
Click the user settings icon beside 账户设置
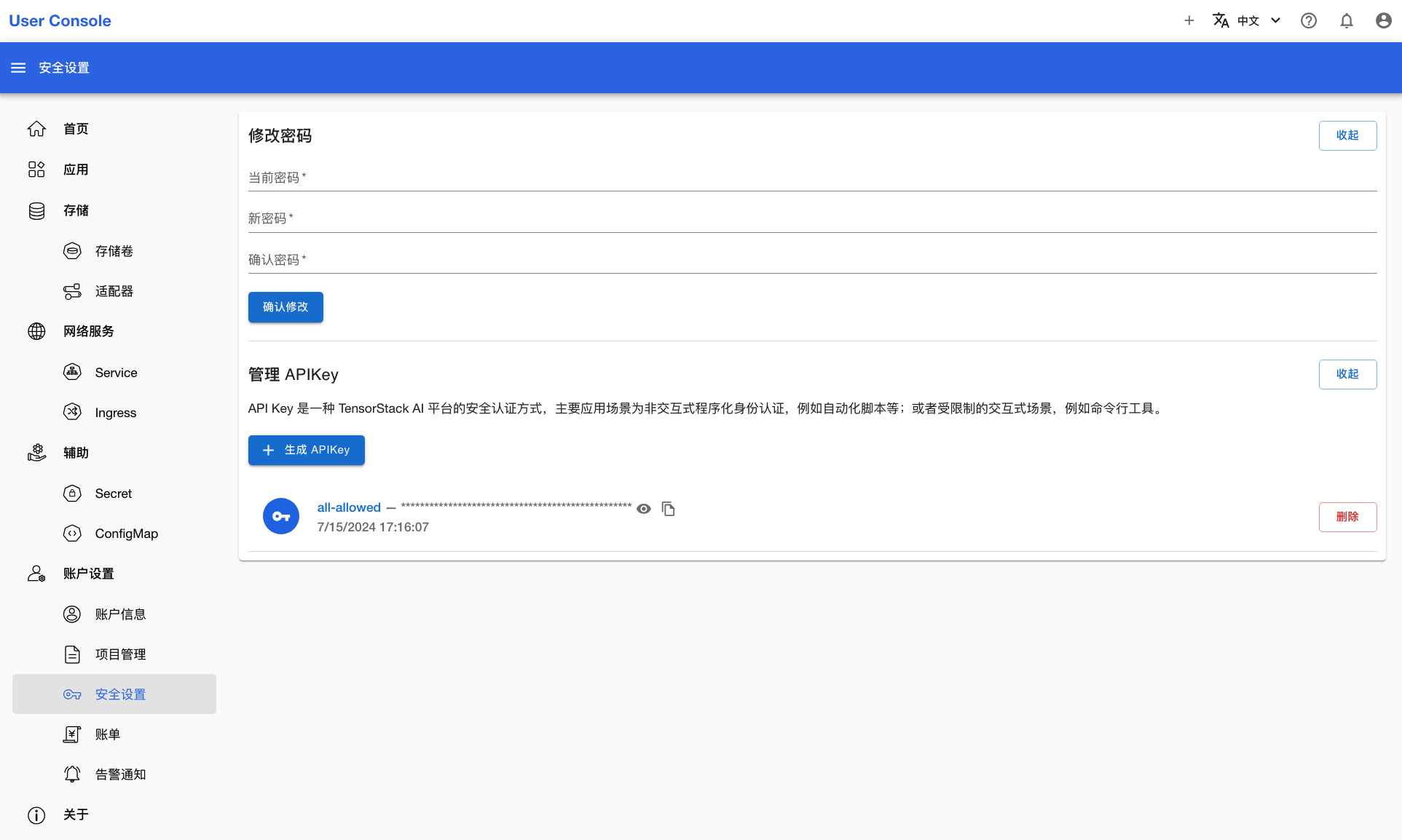(36, 574)
